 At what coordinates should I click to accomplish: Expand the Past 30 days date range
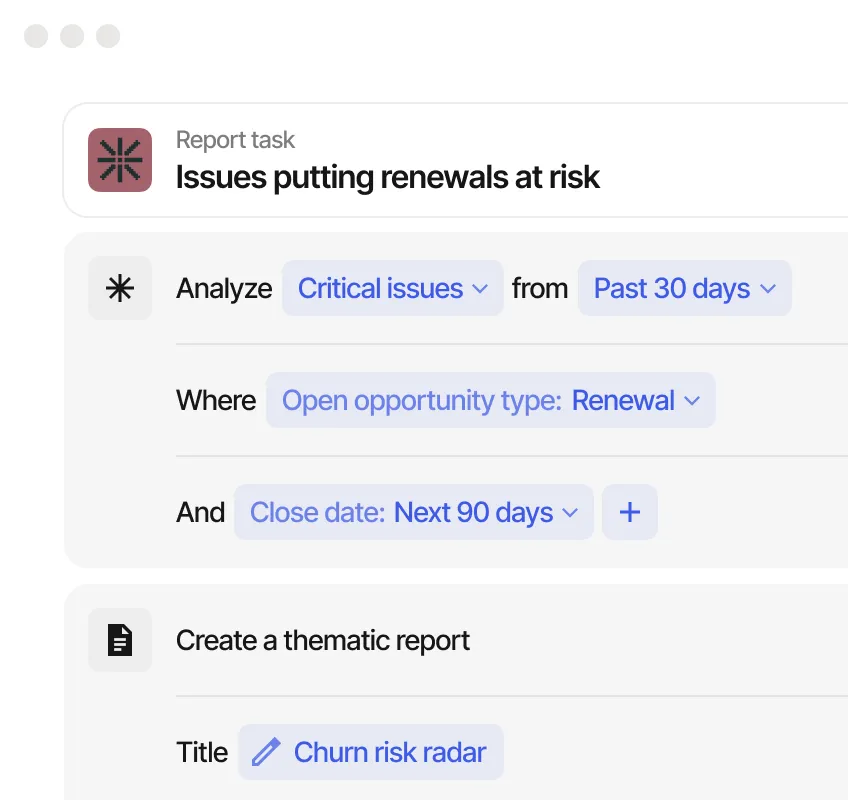[684, 288]
